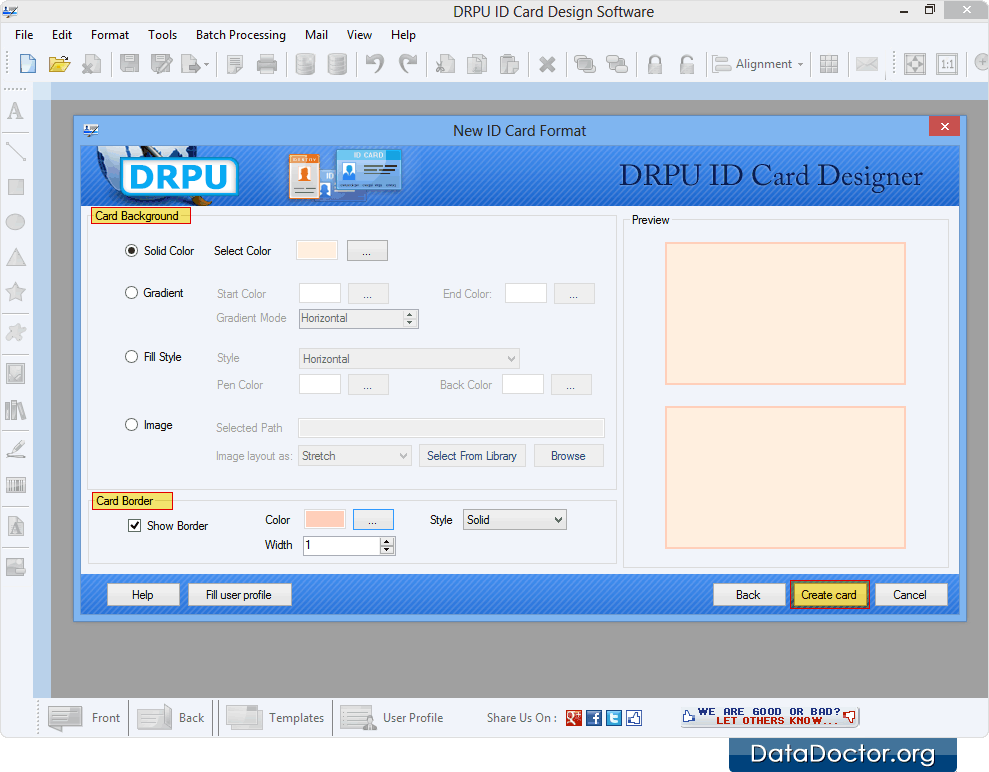Screen dimensions: 989x772
Task: Open the Tools menu
Action: pyautogui.click(x=162, y=35)
